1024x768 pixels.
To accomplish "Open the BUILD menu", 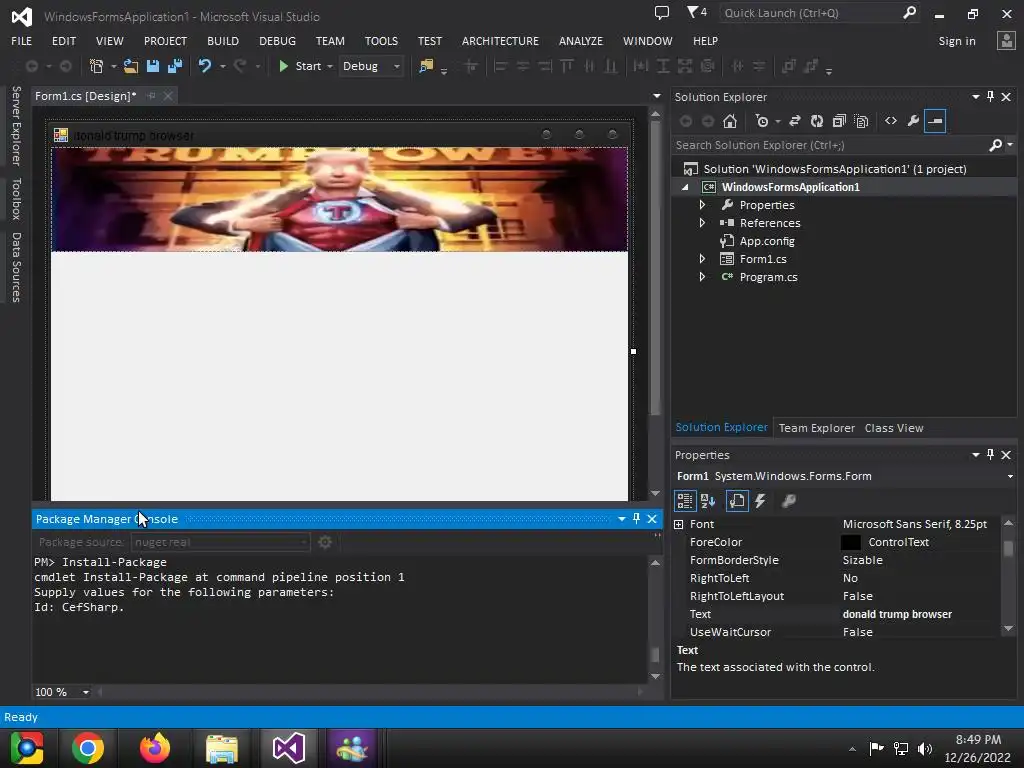I will pos(223,41).
